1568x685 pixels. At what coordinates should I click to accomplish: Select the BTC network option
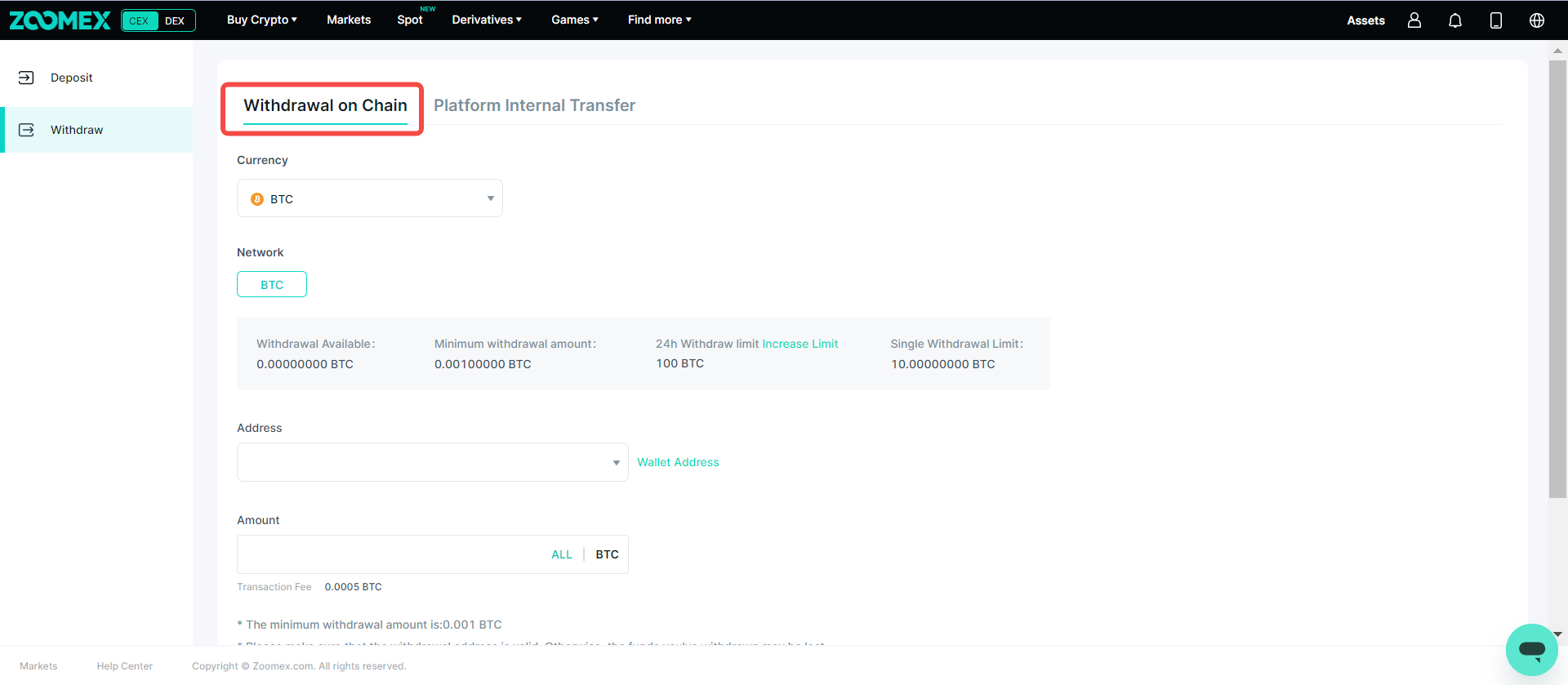[x=272, y=285]
